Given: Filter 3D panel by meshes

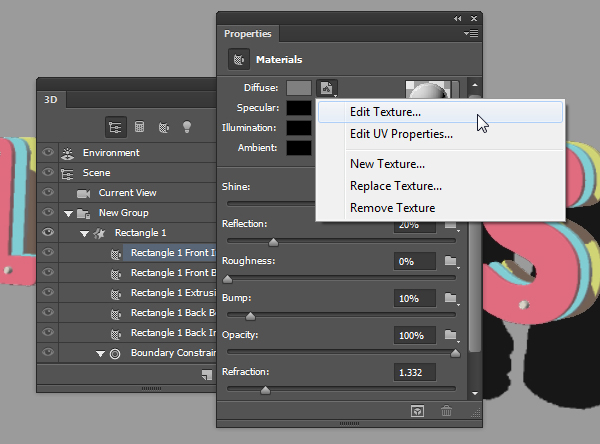Looking at the screenshot, I should tap(140, 127).
